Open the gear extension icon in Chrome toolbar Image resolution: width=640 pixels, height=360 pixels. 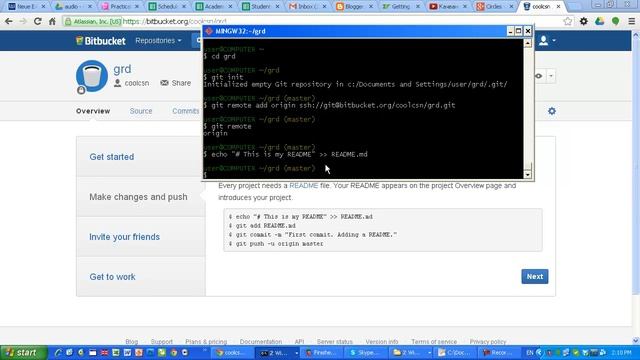pos(584,21)
